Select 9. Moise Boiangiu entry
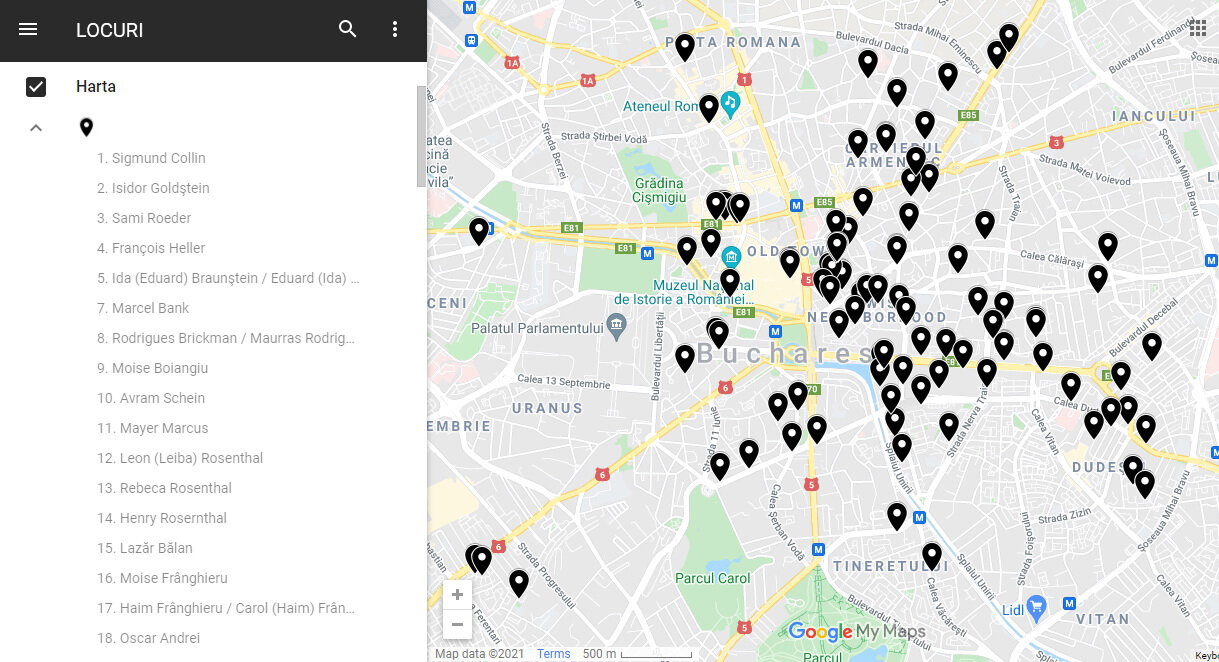 (x=153, y=368)
